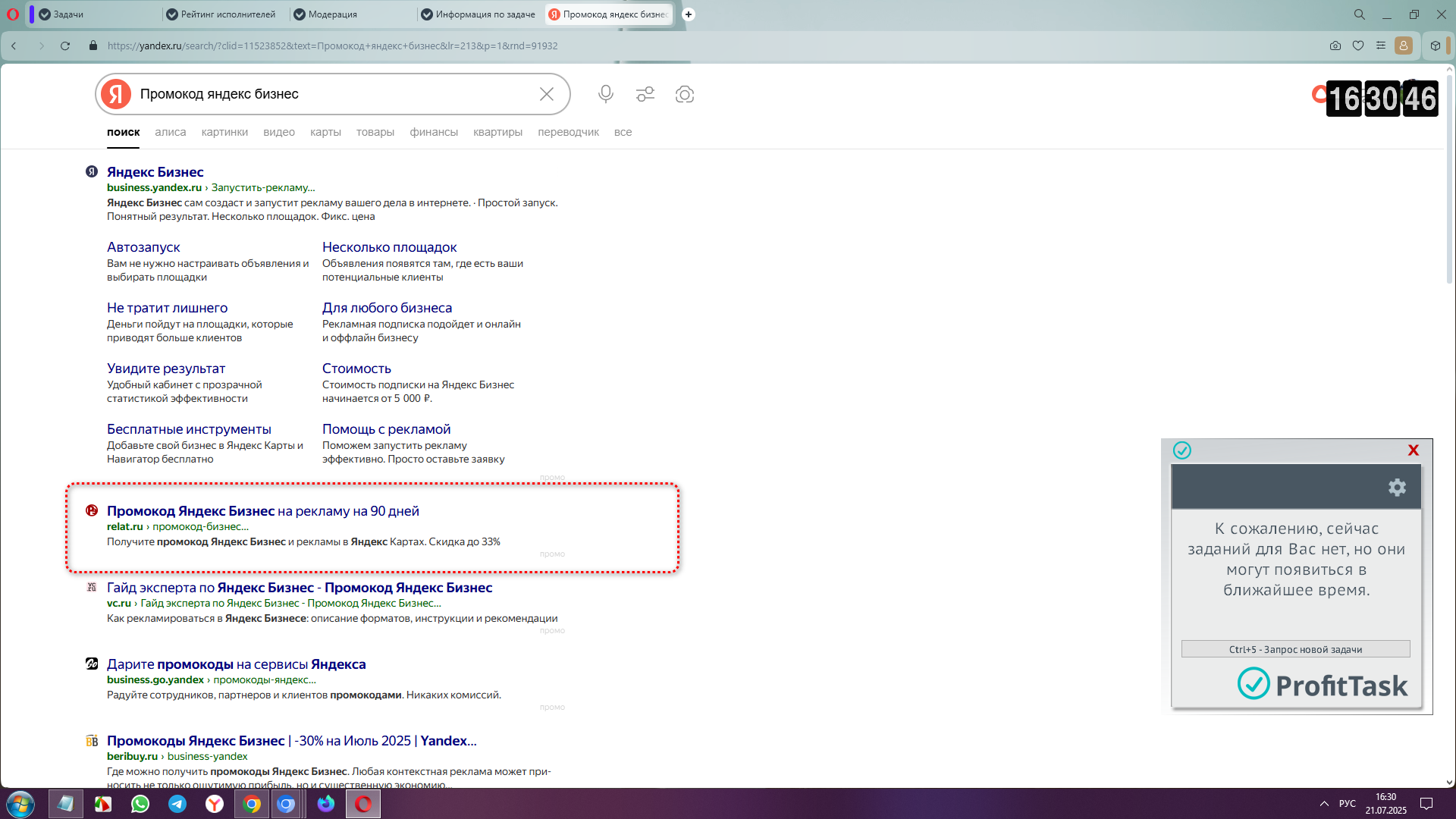1456x819 pixels.
Task: Select the картинки search category
Action: pyautogui.click(x=224, y=132)
